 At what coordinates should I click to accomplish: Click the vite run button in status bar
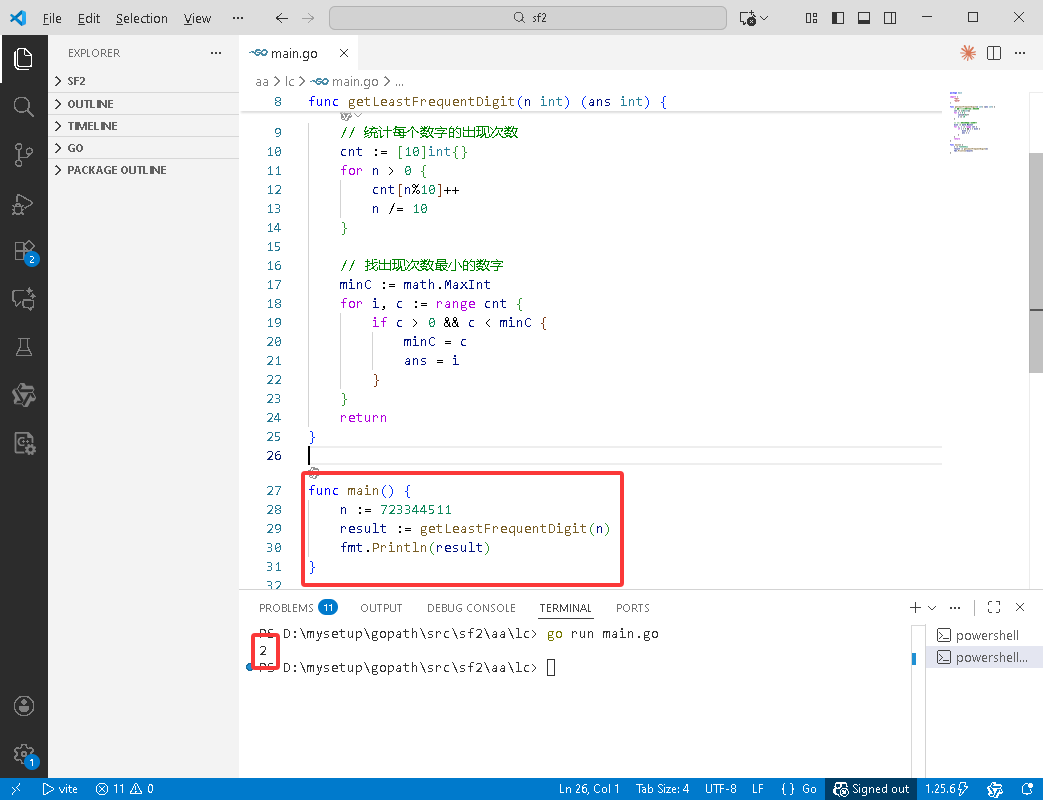tap(60, 789)
